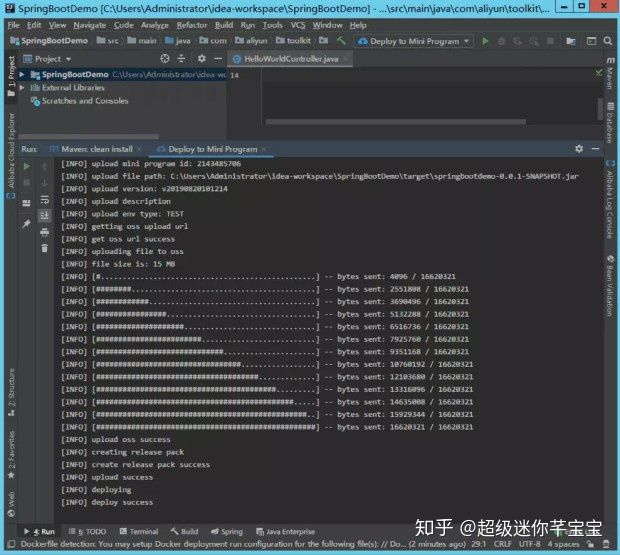Open the Refactor menu
Image resolution: width=620 pixels, height=555 pixels.
[x=192, y=25]
